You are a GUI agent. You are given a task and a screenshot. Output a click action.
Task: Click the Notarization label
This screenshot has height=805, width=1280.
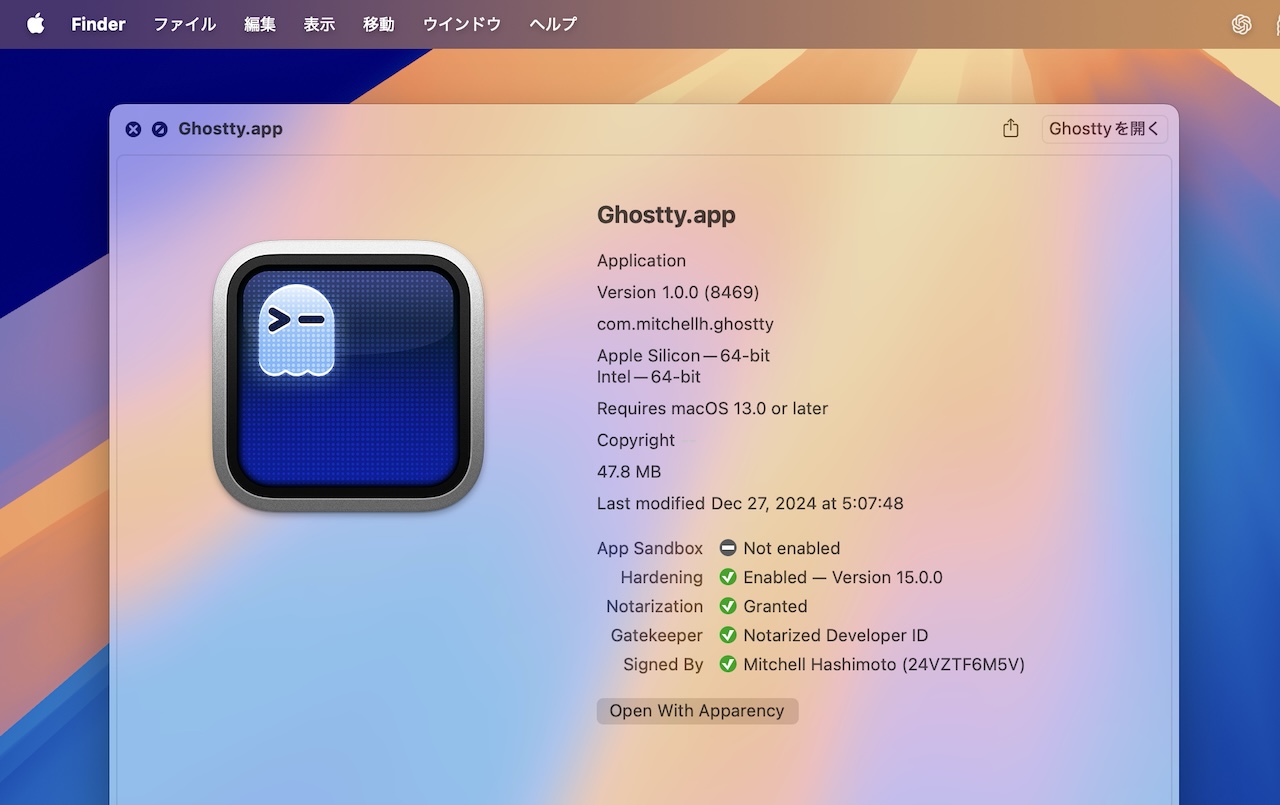click(654, 606)
